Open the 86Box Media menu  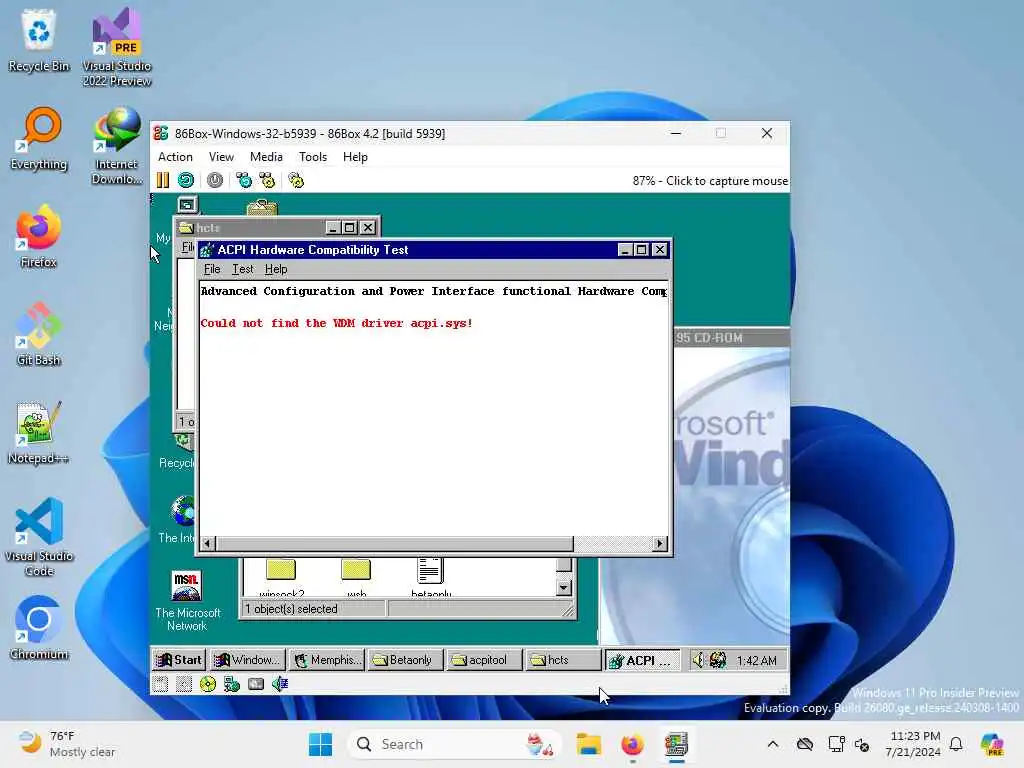(266, 157)
